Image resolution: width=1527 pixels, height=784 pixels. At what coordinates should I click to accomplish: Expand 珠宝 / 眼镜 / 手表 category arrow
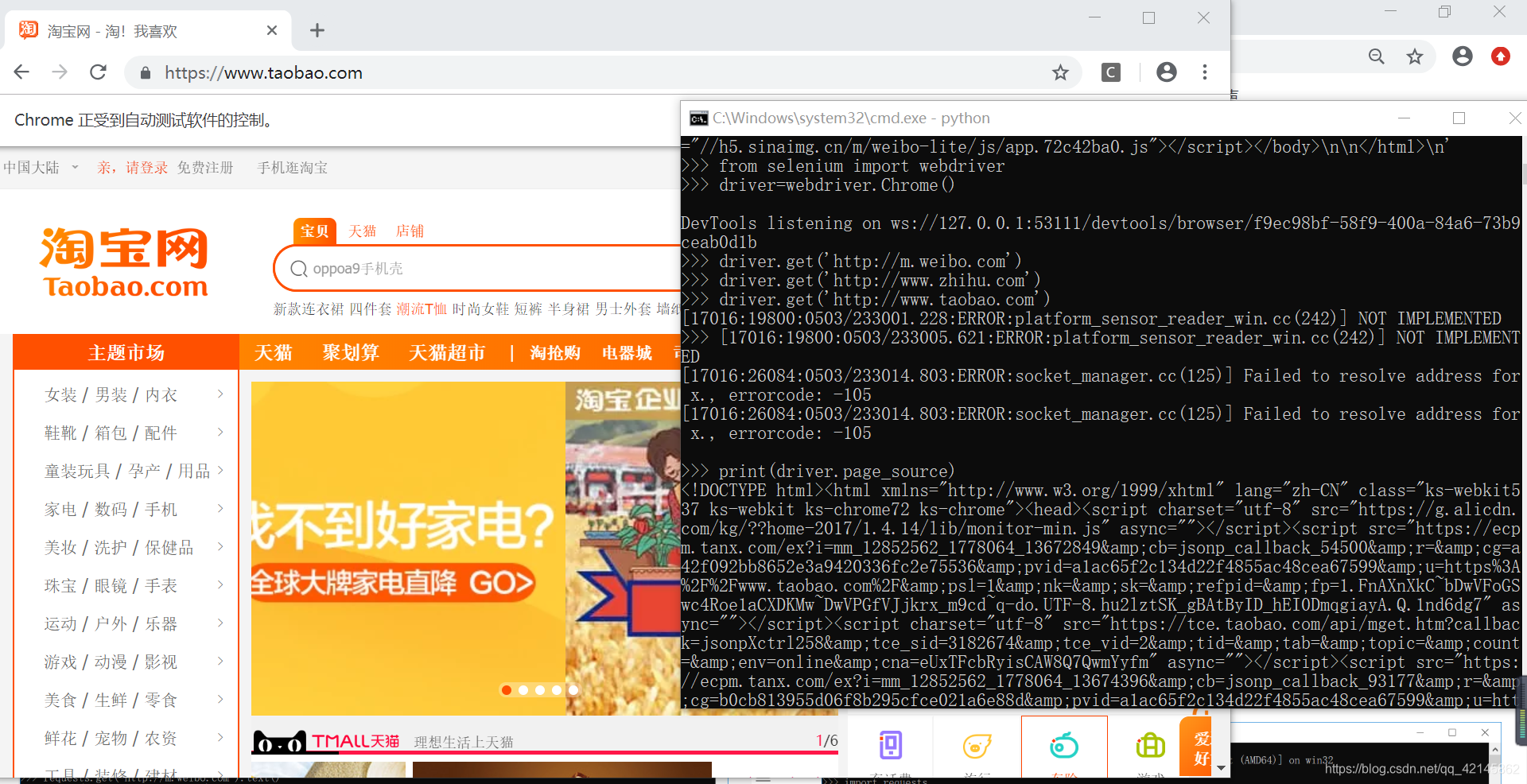[220, 584]
